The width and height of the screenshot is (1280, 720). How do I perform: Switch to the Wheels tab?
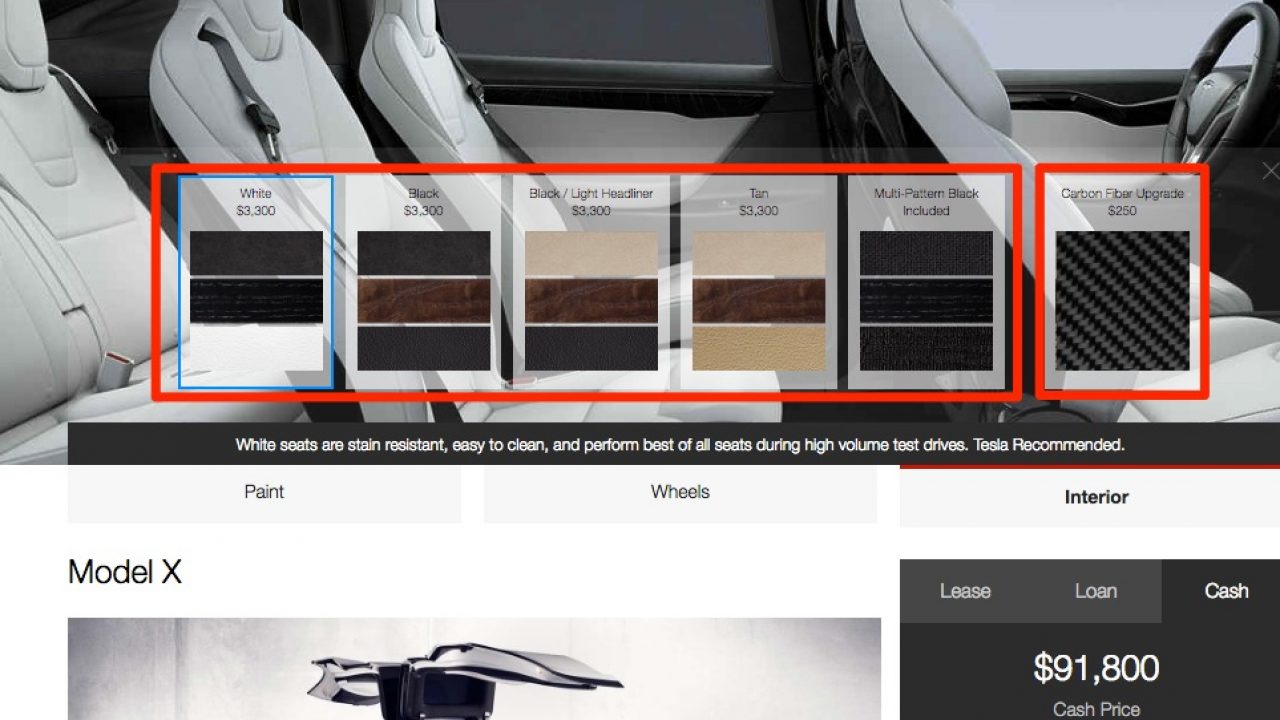(680, 493)
